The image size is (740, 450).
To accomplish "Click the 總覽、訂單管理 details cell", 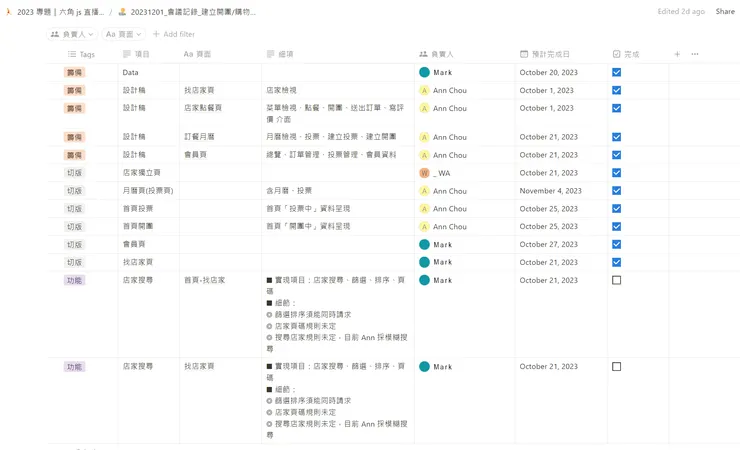I will pos(338,155).
